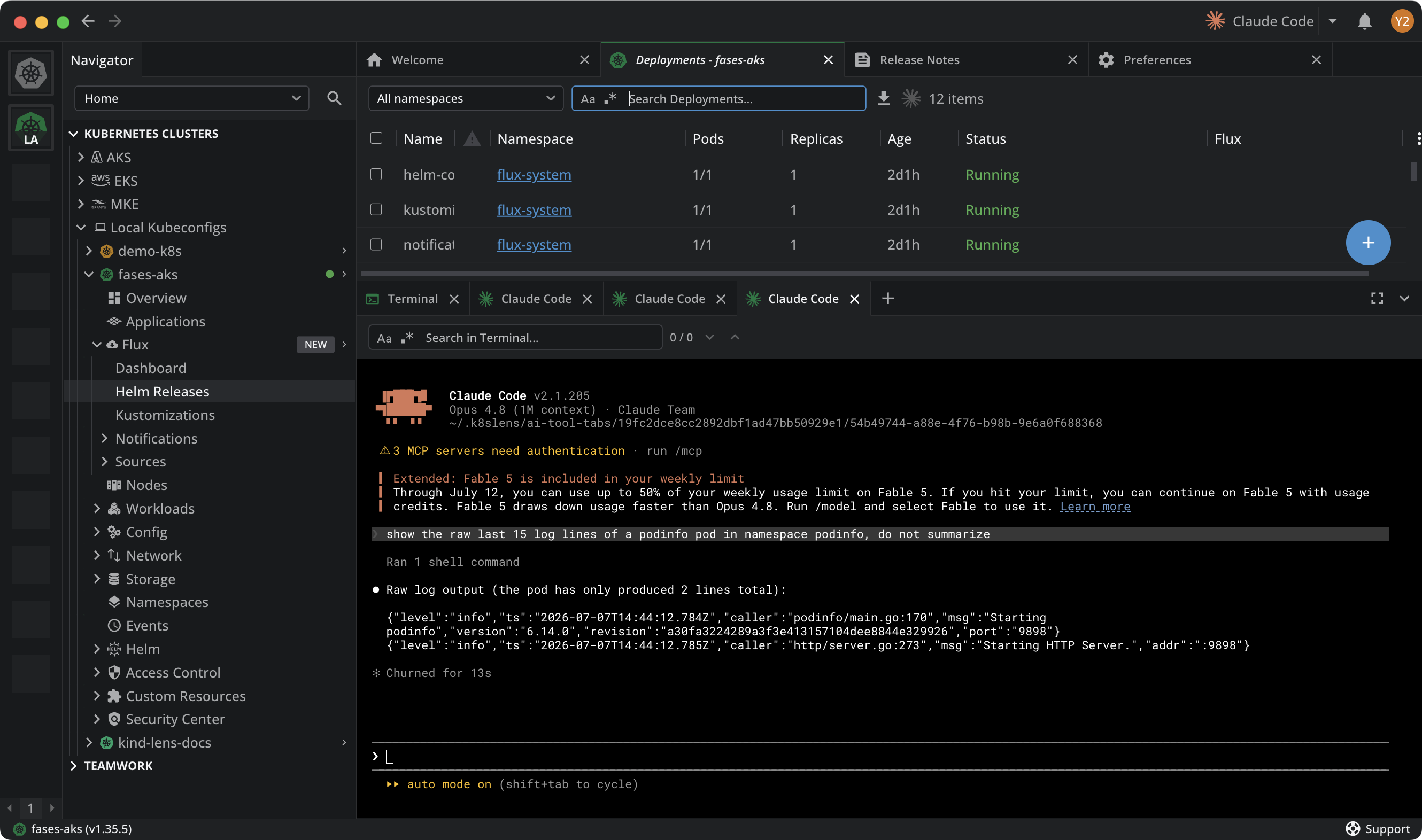
Task: Open the Overview item under fases-aks
Action: [x=156, y=298]
